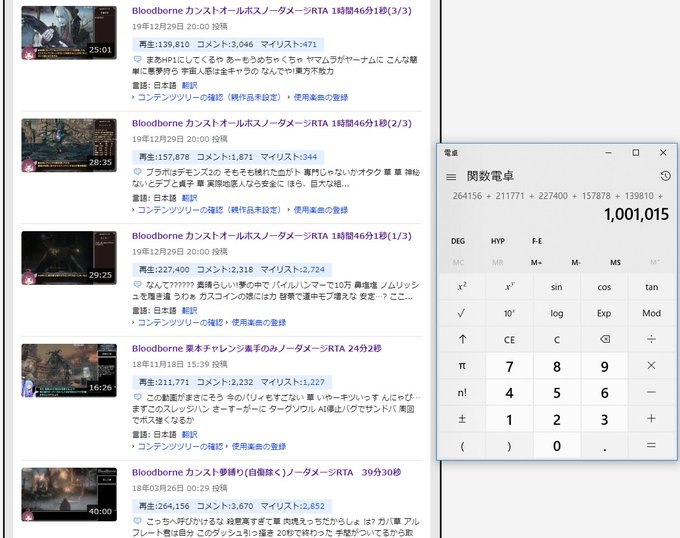680x538 pixels.
Task: Click the factorial n! button
Action: tap(462, 393)
